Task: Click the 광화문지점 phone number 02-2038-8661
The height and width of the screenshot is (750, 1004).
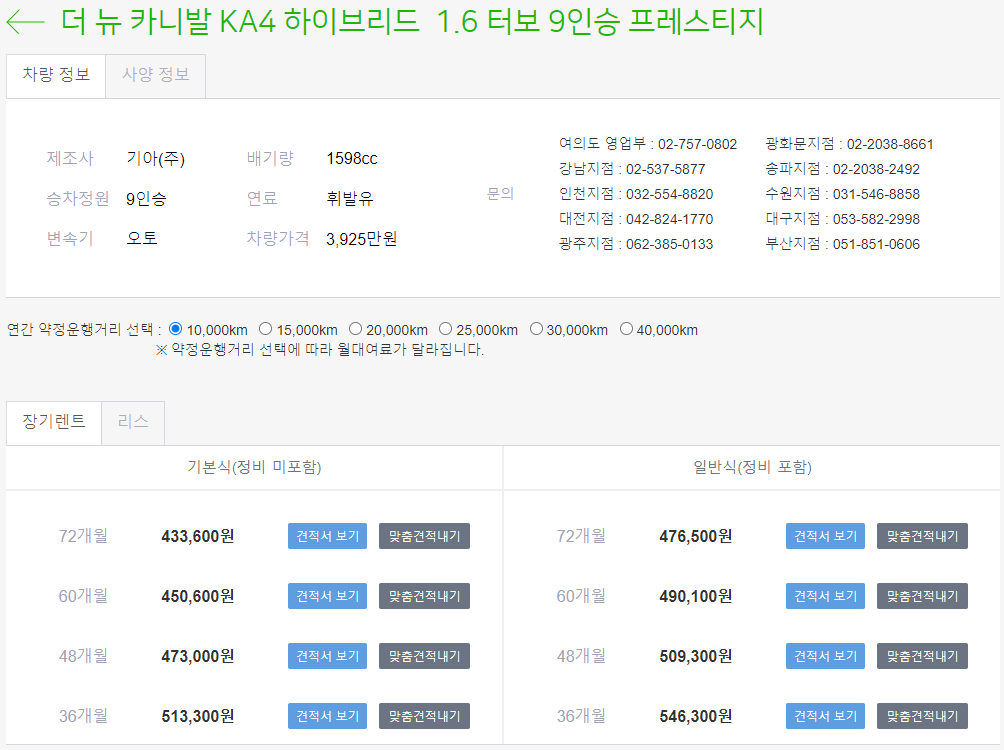Action: (x=890, y=144)
